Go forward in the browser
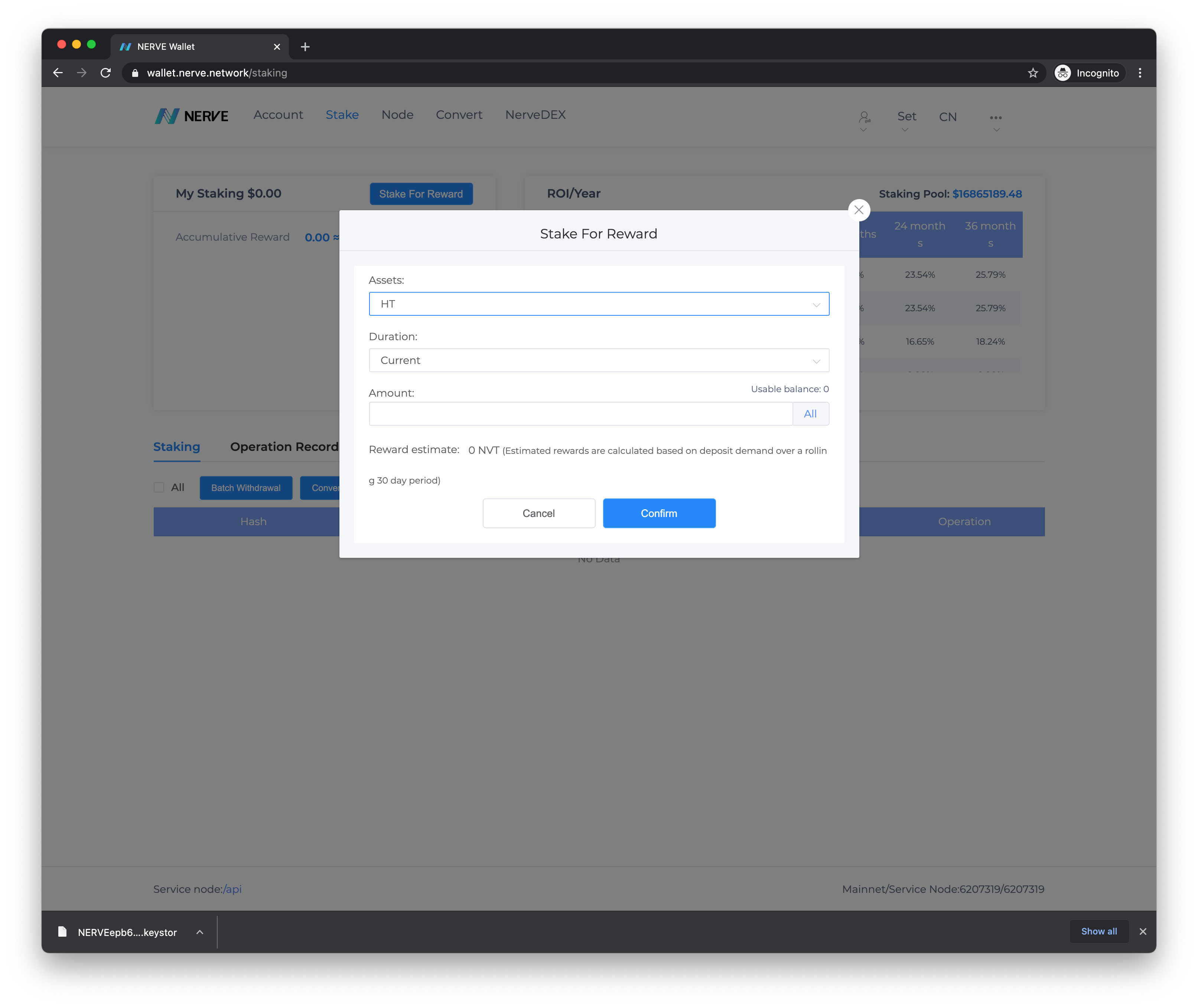 (82, 72)
